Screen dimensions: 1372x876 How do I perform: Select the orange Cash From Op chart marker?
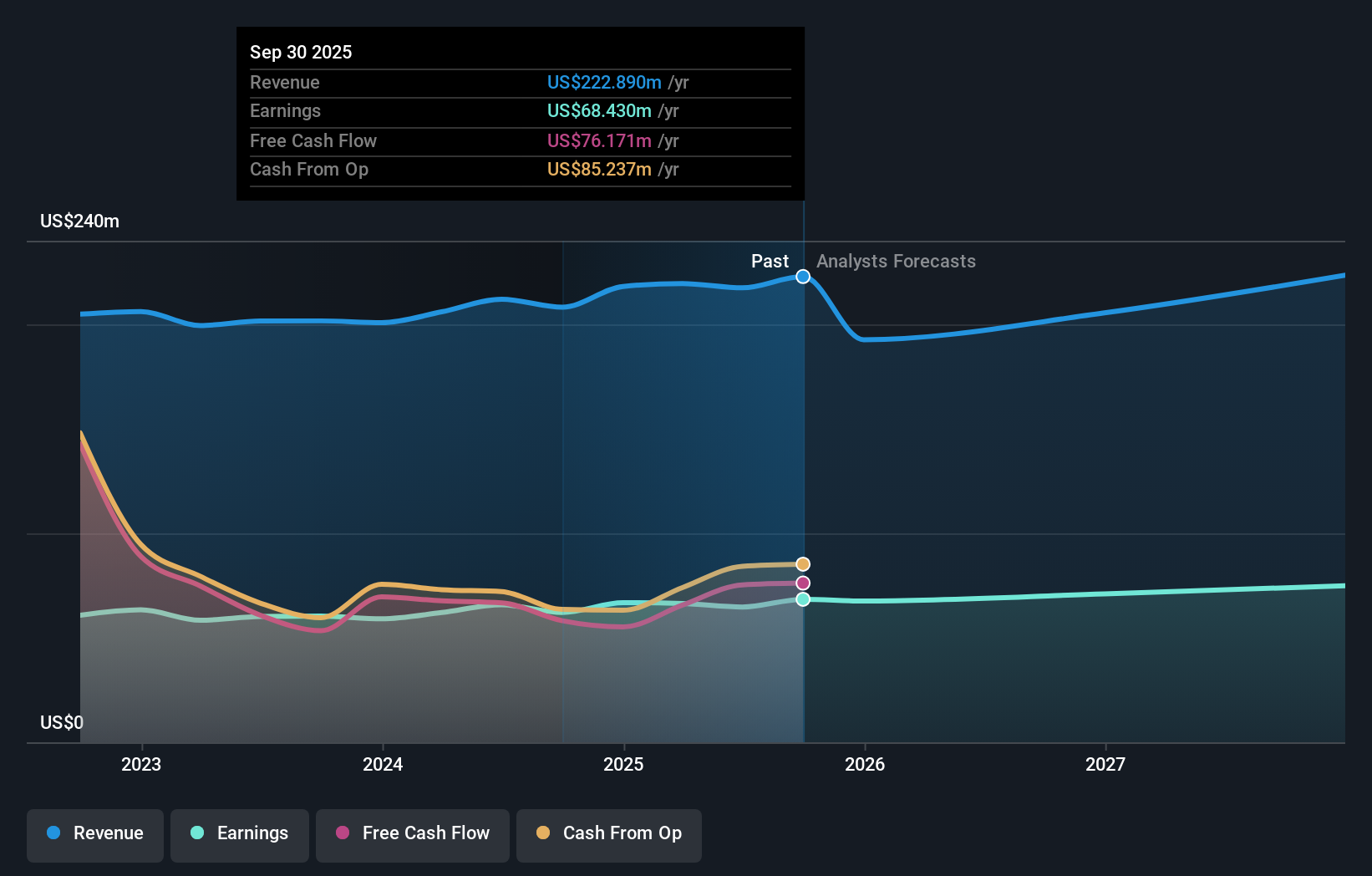click(x=803, y=564)
